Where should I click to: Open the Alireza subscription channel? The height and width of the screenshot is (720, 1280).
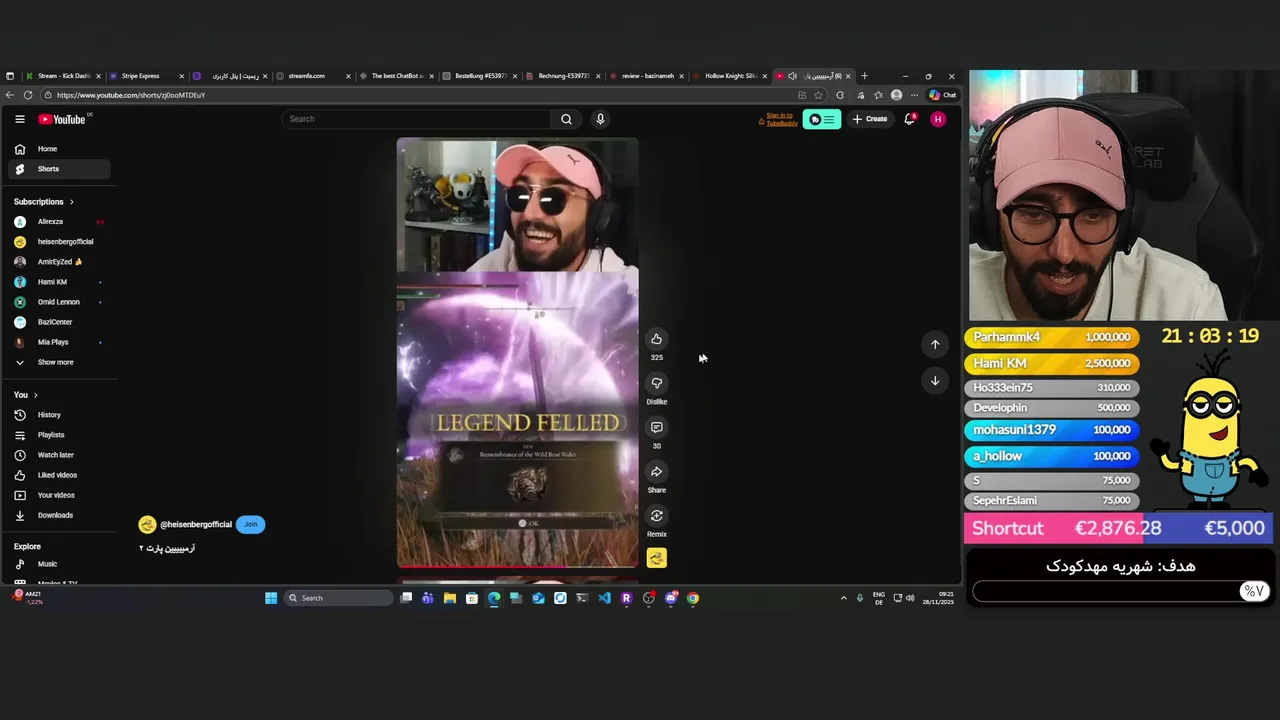(58, 222)
